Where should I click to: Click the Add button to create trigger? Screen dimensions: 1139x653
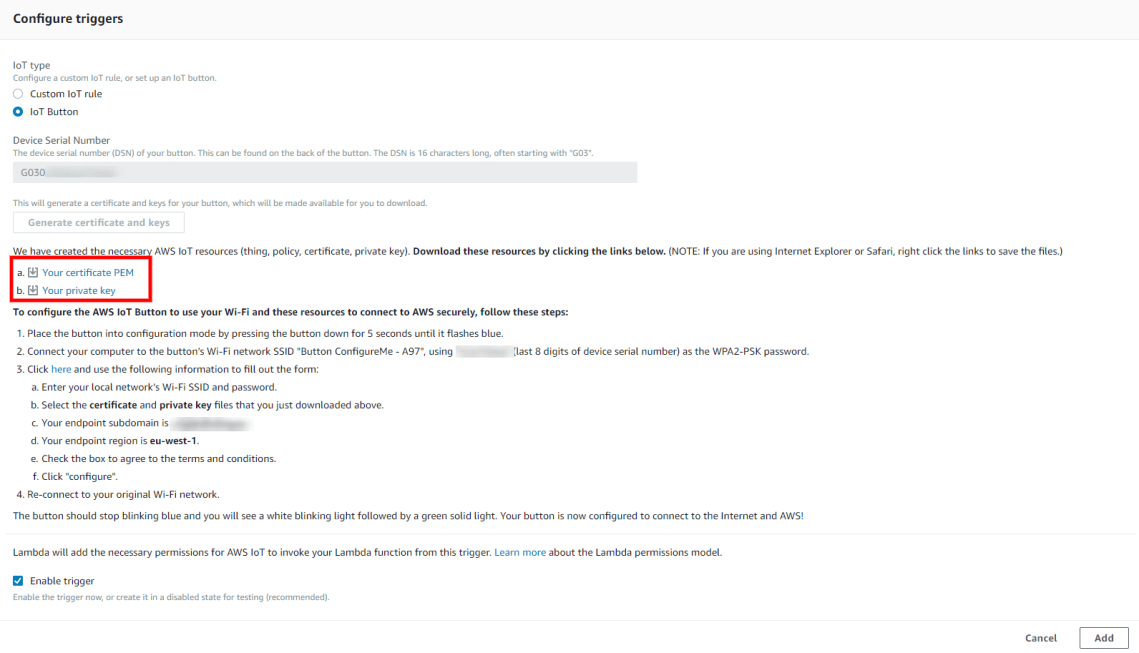coord(1103,637)
